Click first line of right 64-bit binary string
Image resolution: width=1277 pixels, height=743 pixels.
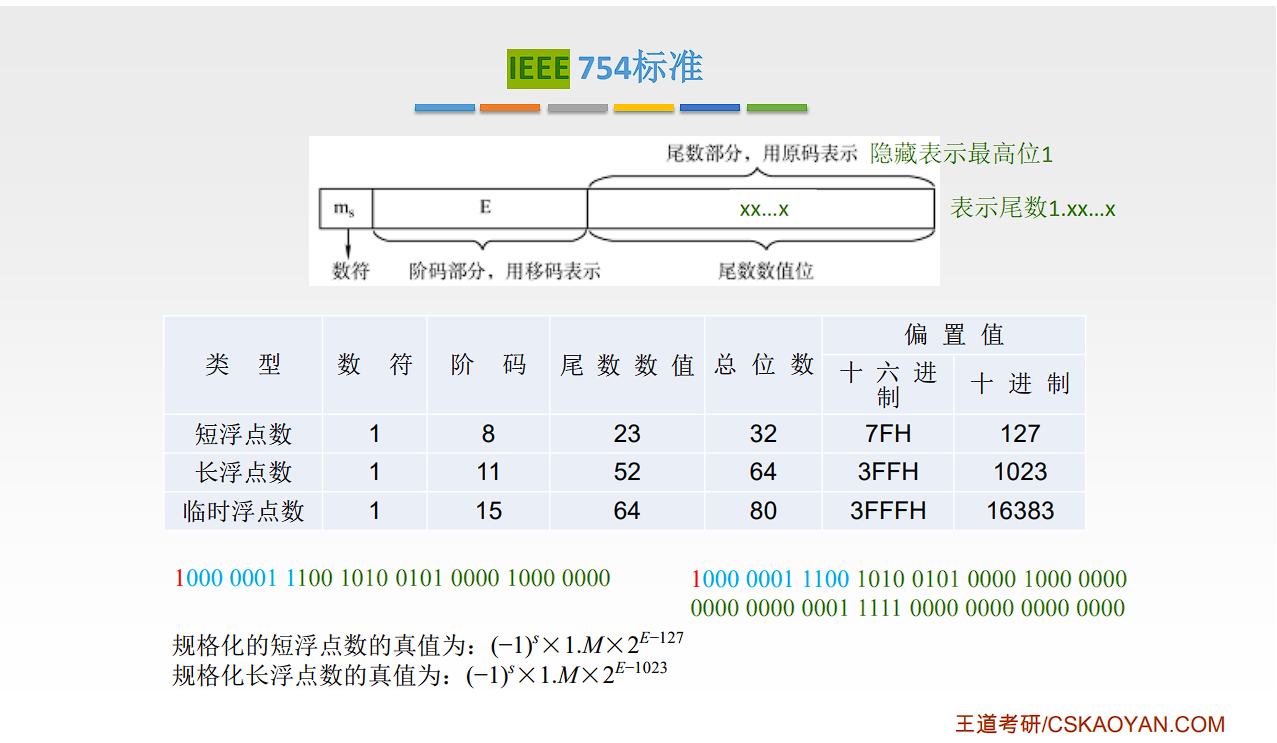[x=909, y=579]
